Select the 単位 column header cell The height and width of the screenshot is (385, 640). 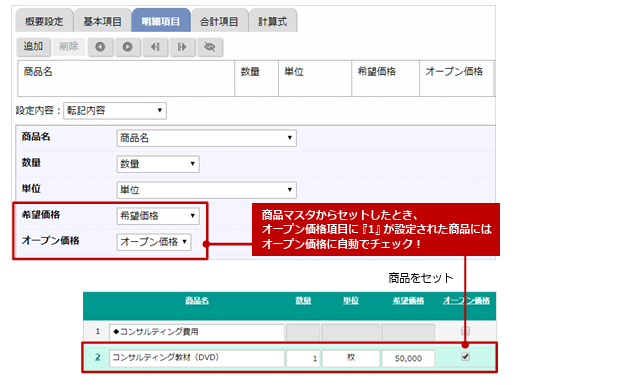coord(315,78)
